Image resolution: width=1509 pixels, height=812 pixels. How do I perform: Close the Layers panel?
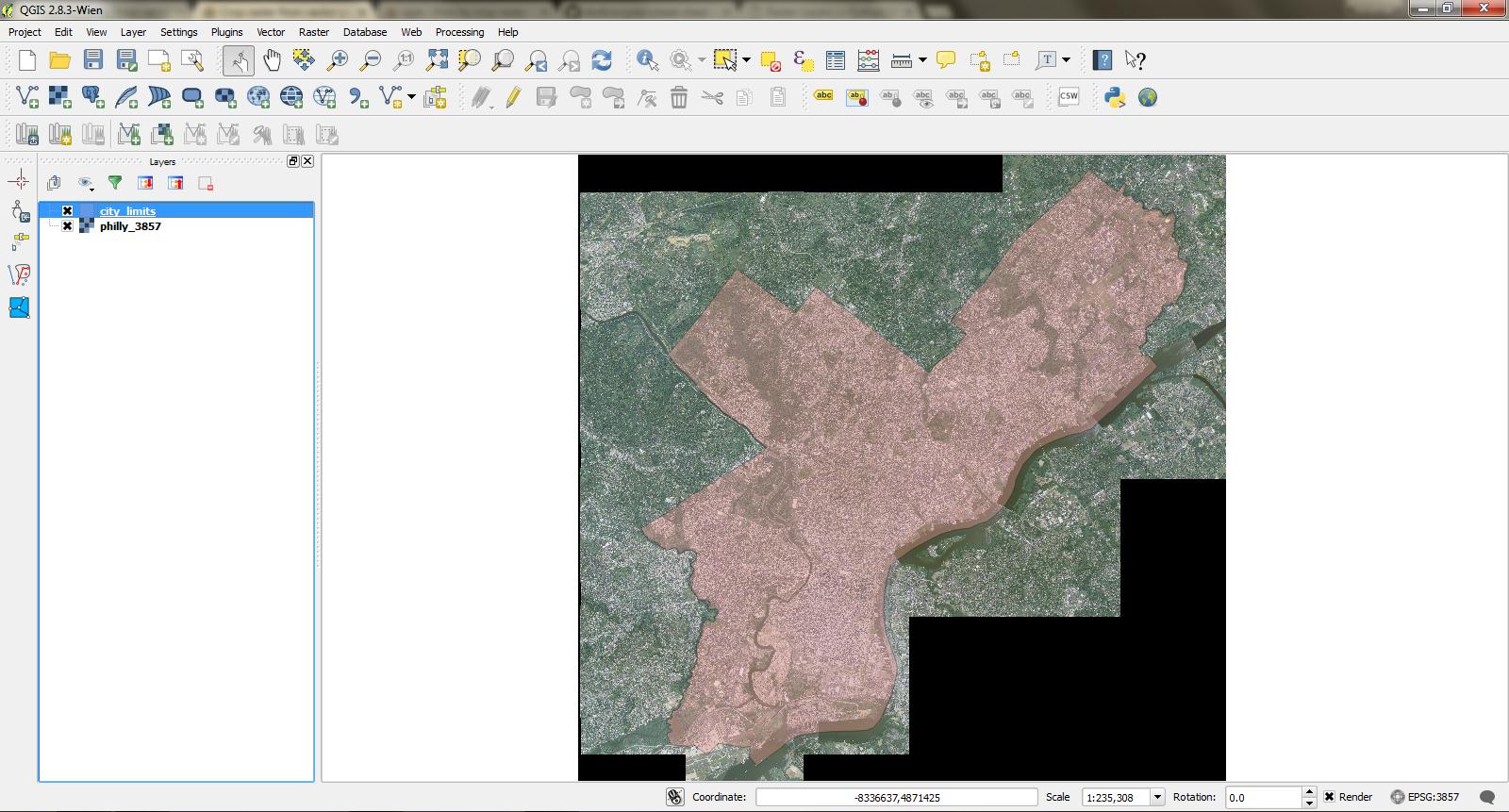[307, 161]
